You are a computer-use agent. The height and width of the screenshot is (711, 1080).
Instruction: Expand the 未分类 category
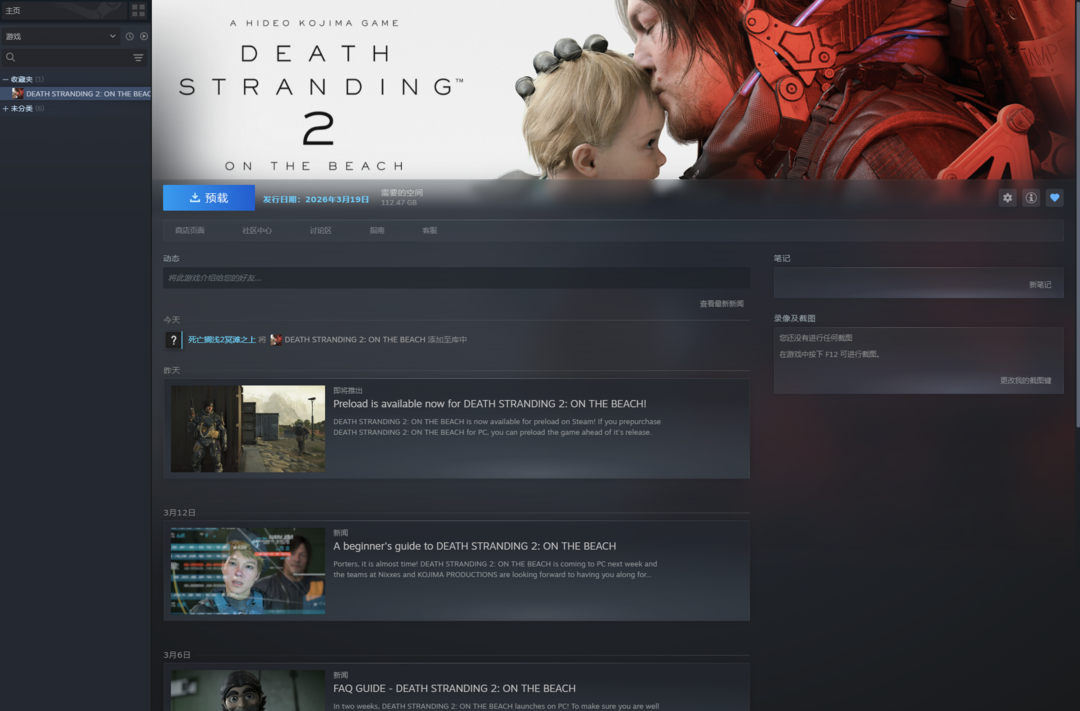[6, 108]
